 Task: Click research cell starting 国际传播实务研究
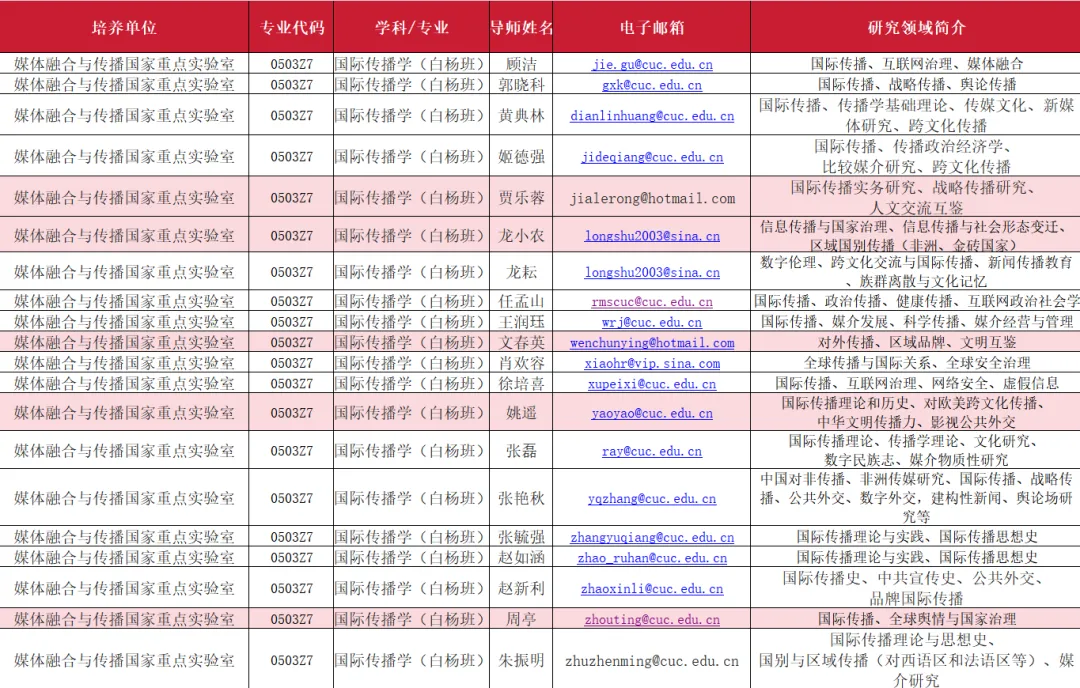(x=916, y=198)
